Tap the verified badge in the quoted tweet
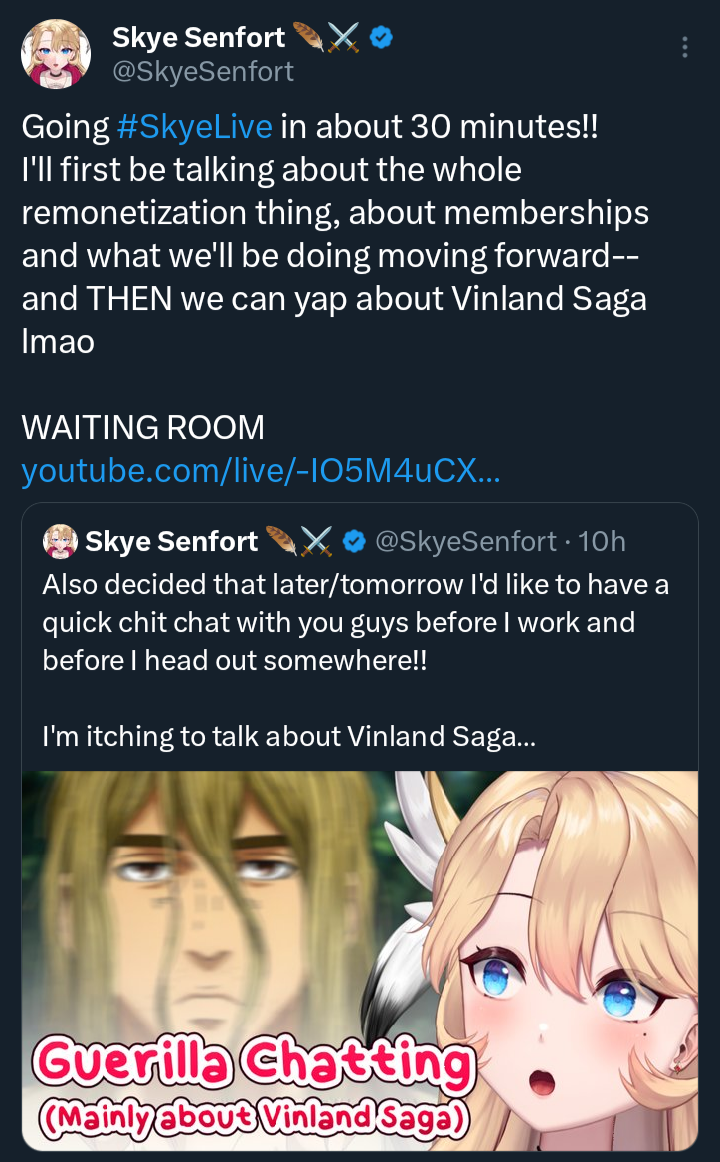 (x=355, y=542)
